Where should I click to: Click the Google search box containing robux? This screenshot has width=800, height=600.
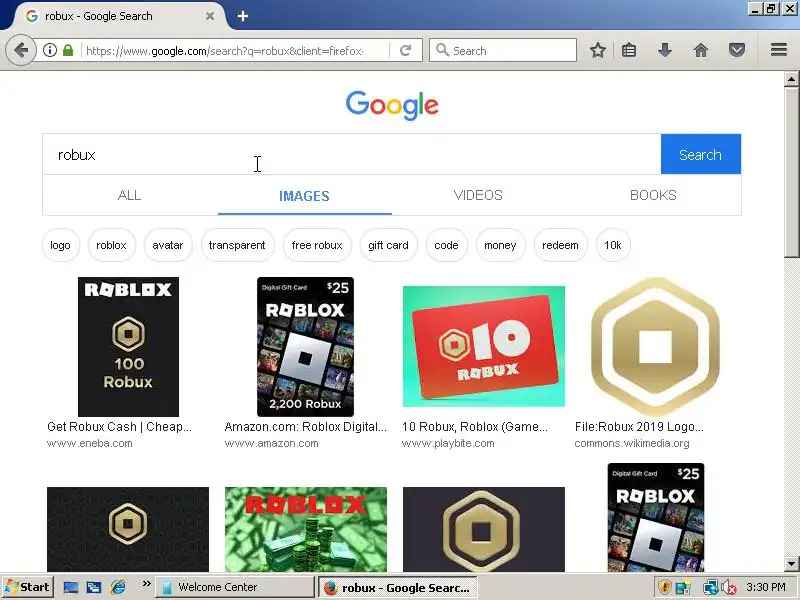pos(352,154)
